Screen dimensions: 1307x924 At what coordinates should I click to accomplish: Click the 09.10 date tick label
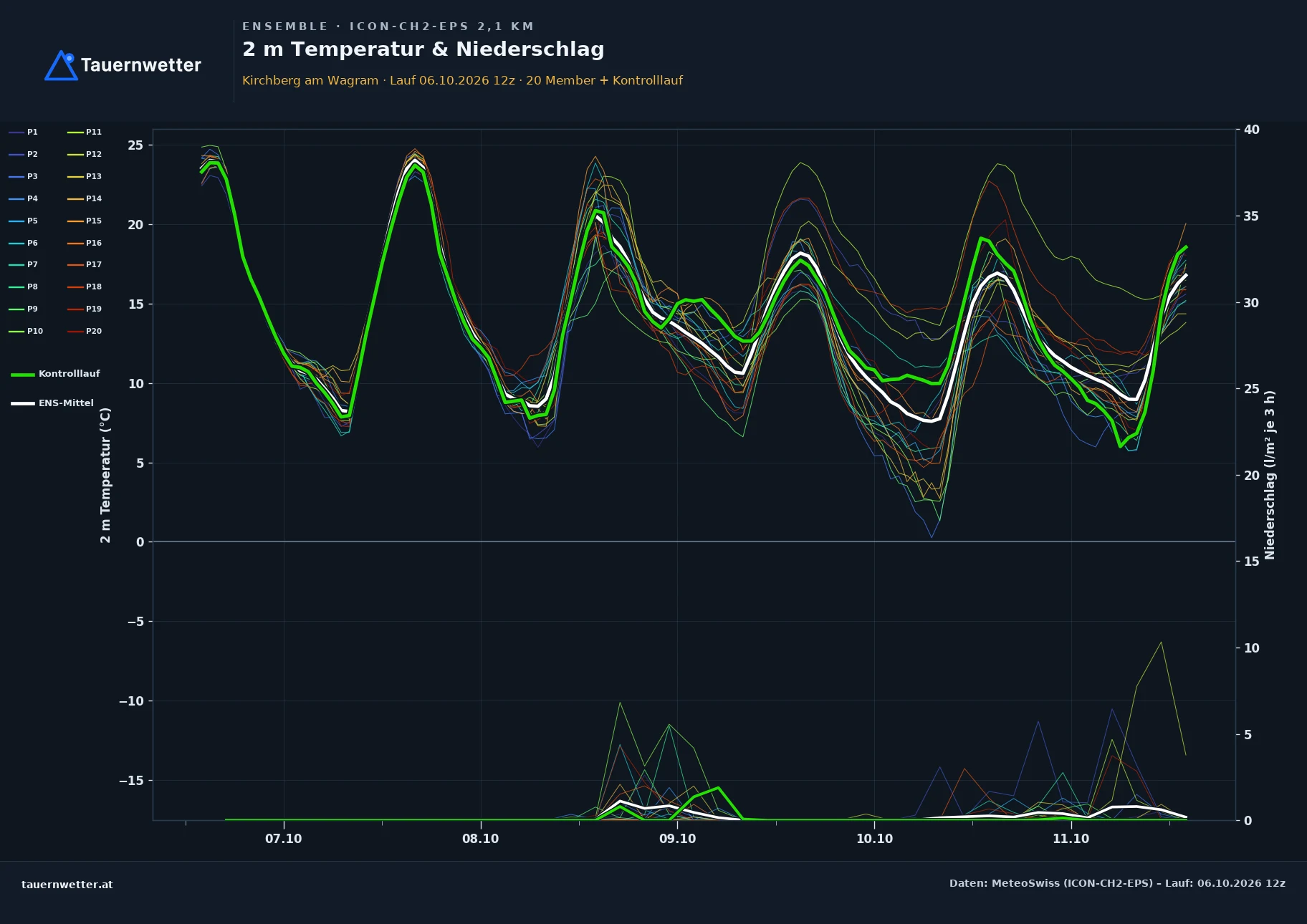pyautogui.click(x=677, y=839)
